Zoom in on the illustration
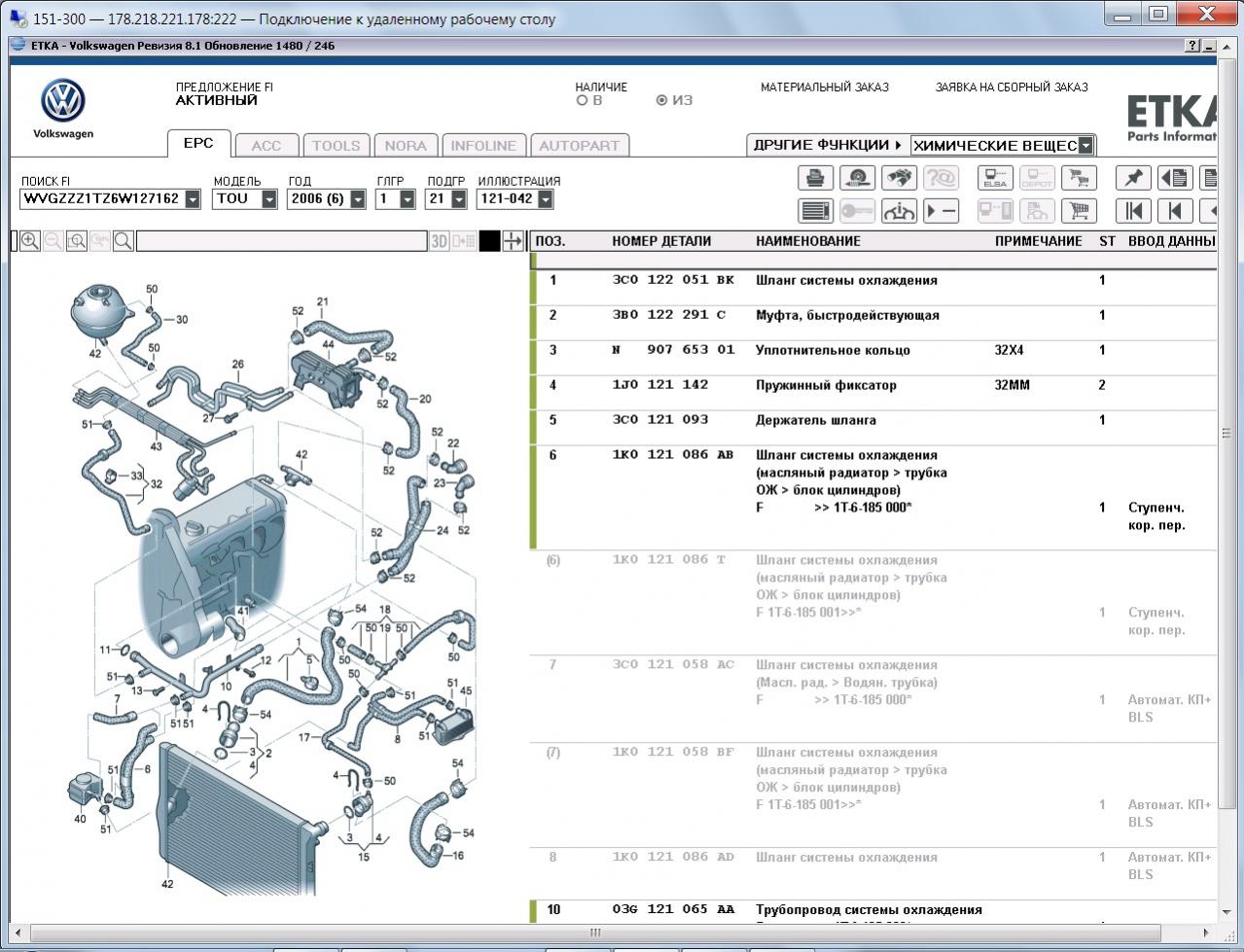This screenshot has height=952, width=1244. pos(30,241)
